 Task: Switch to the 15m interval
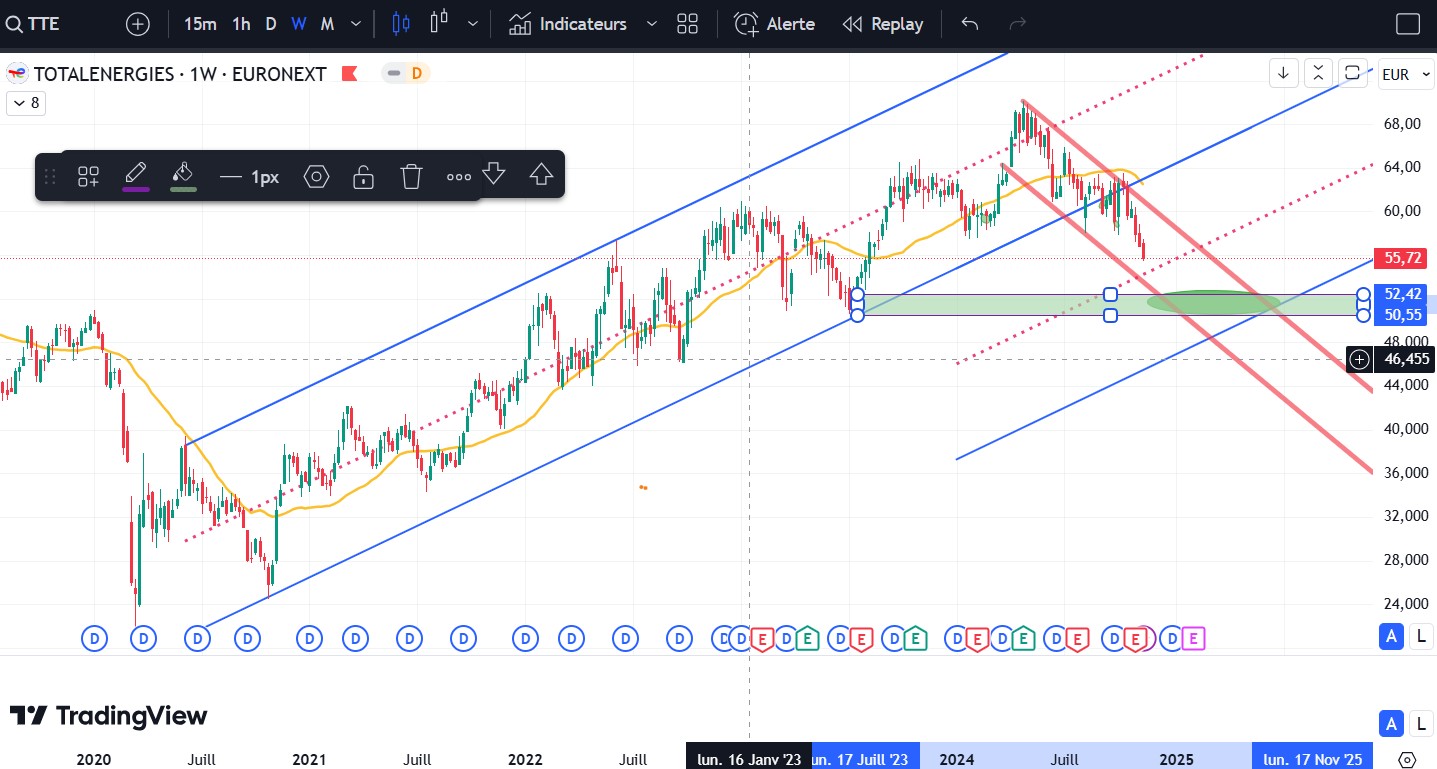tap(200, 24)
